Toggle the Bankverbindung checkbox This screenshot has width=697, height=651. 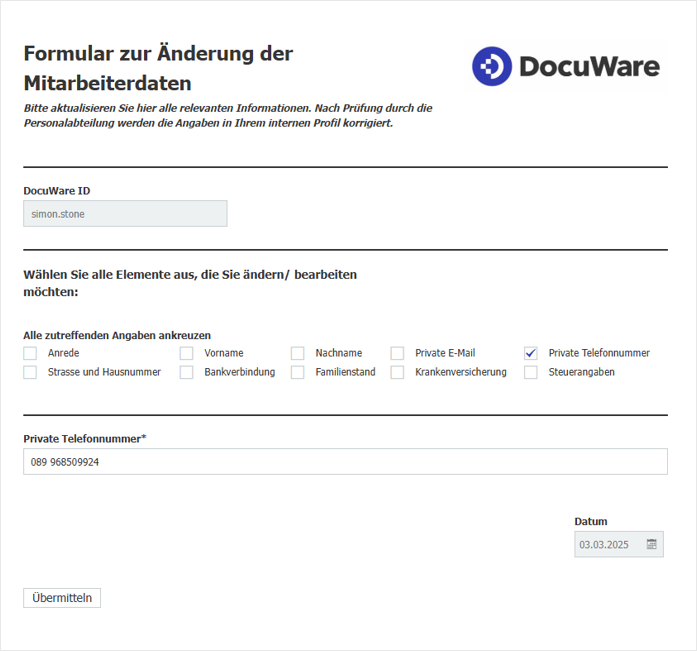[x=186, y=372]
